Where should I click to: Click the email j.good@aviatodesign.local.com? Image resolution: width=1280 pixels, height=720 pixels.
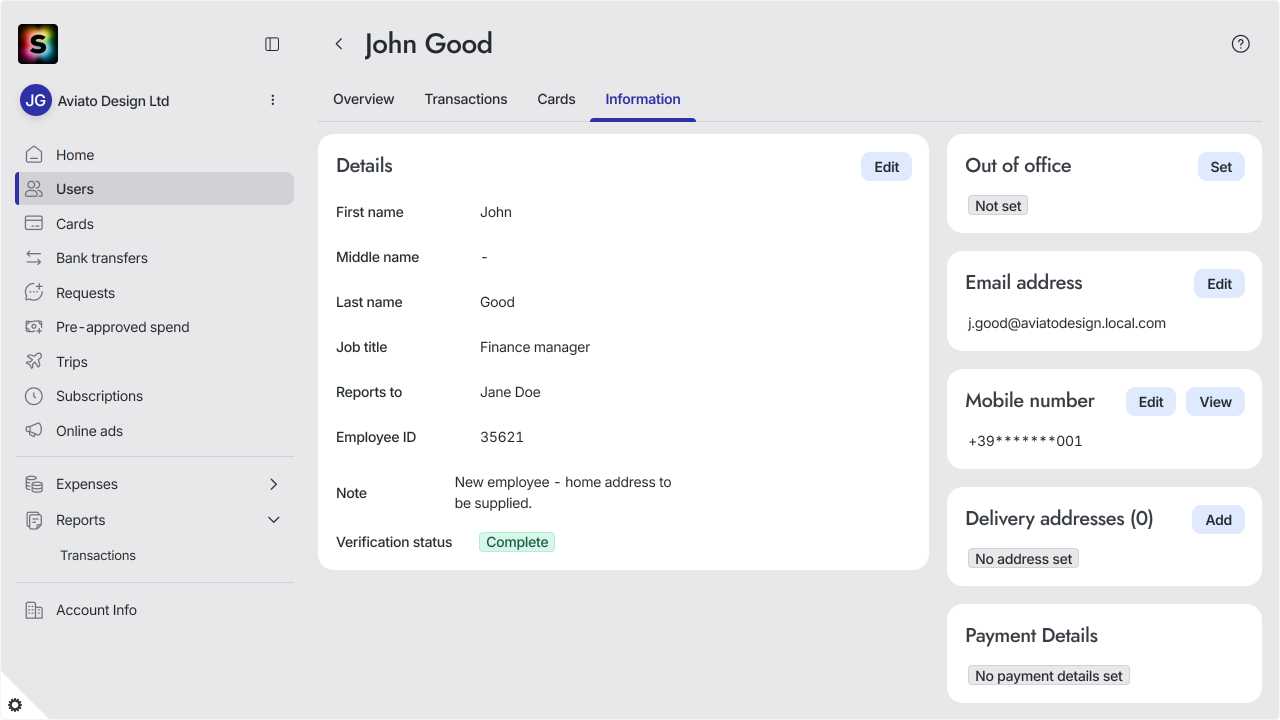[1067, 323]
